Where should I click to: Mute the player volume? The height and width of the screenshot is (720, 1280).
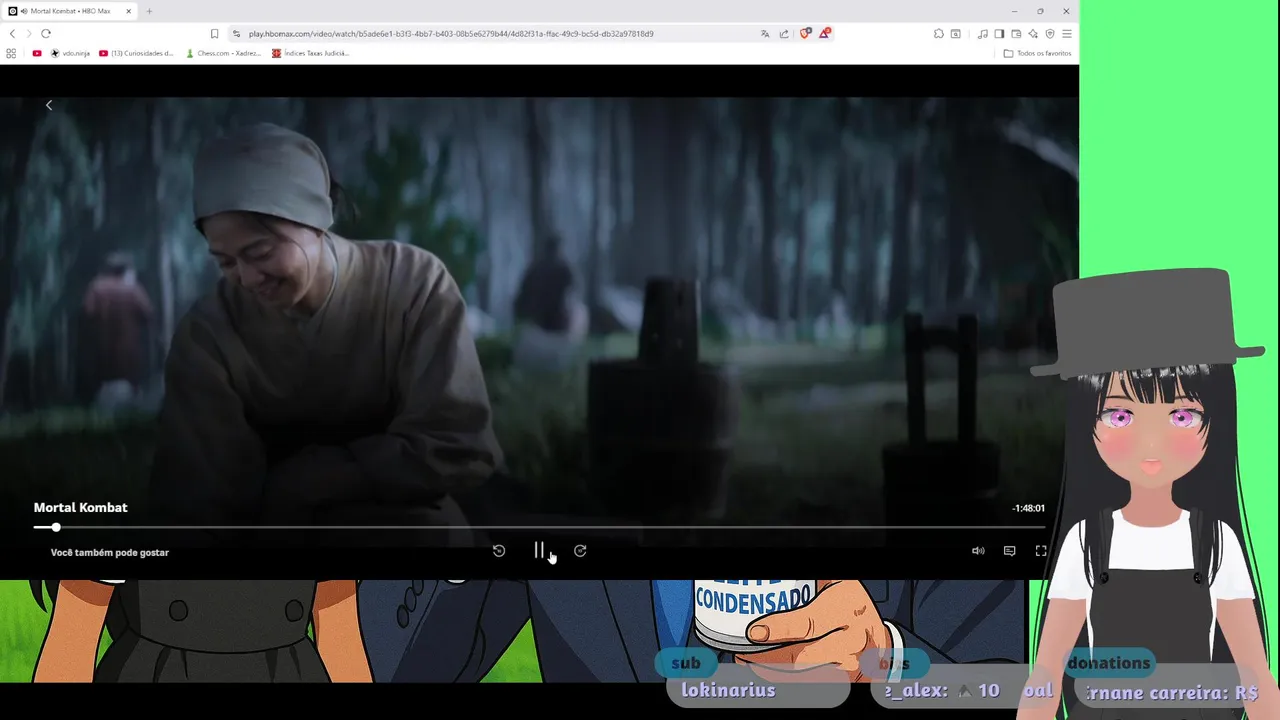tap(978, 551)
